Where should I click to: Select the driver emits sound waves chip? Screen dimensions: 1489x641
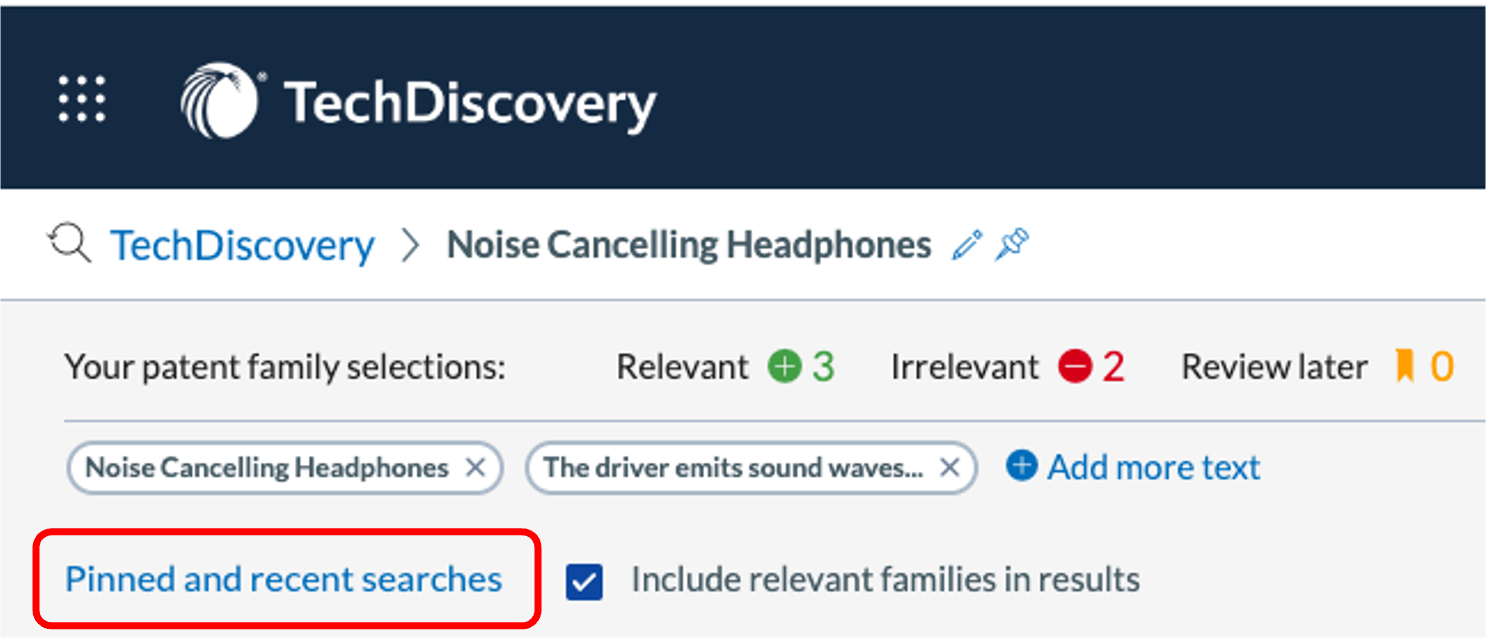pyautogui.click(x=733, y=467)
